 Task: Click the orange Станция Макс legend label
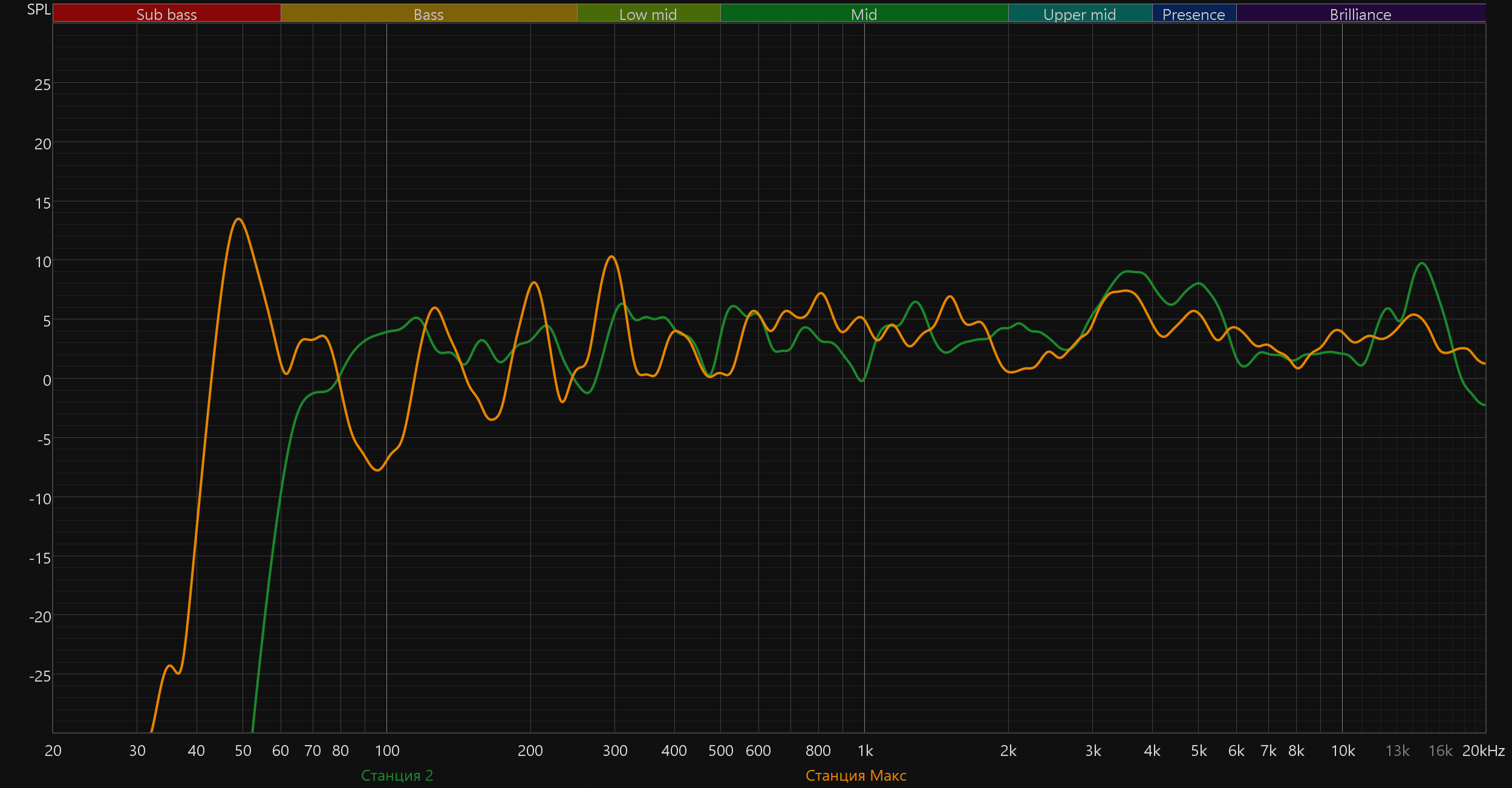[856, 775]
